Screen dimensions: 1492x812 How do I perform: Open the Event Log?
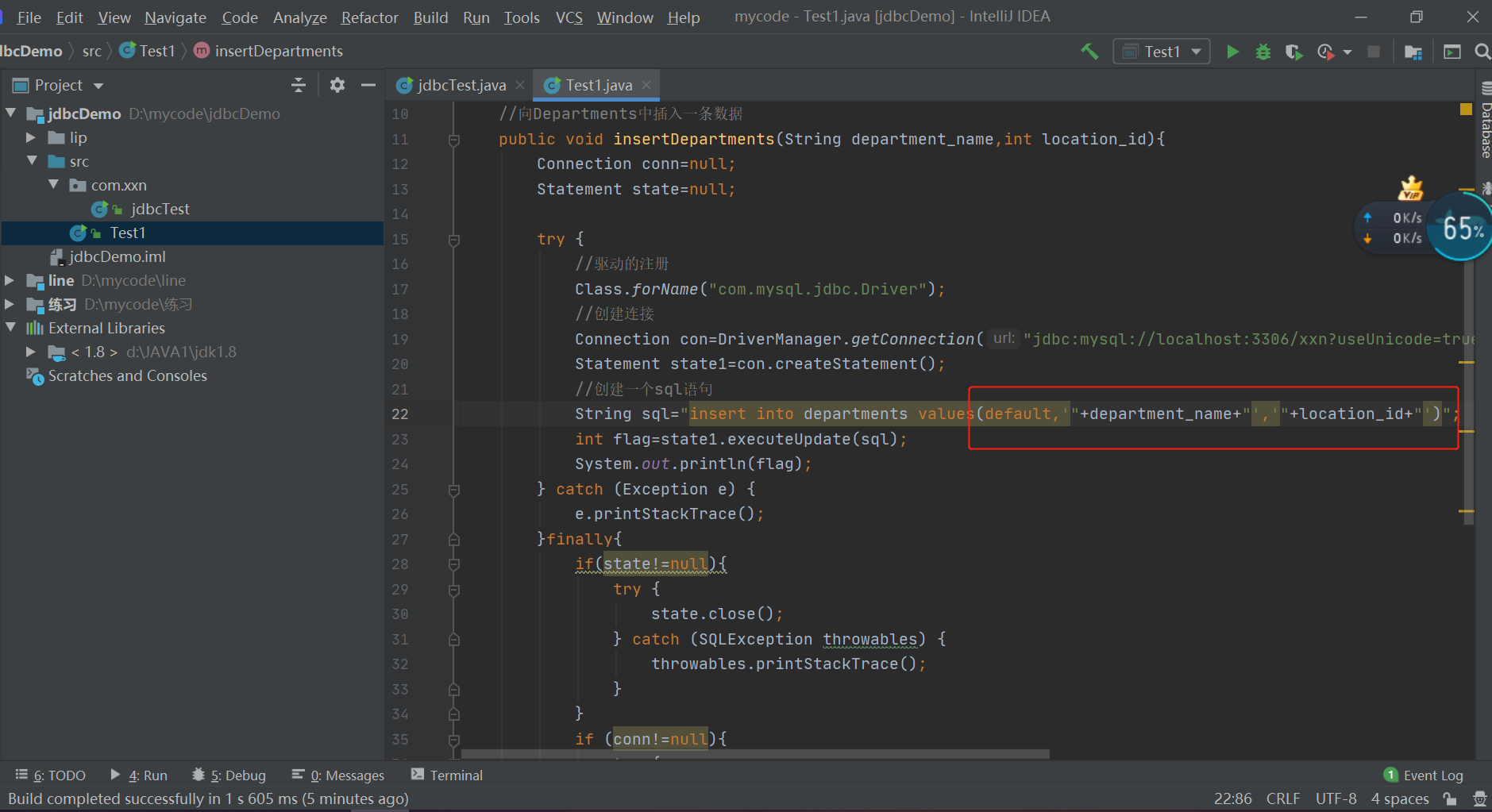click(x=1424, y=775)
